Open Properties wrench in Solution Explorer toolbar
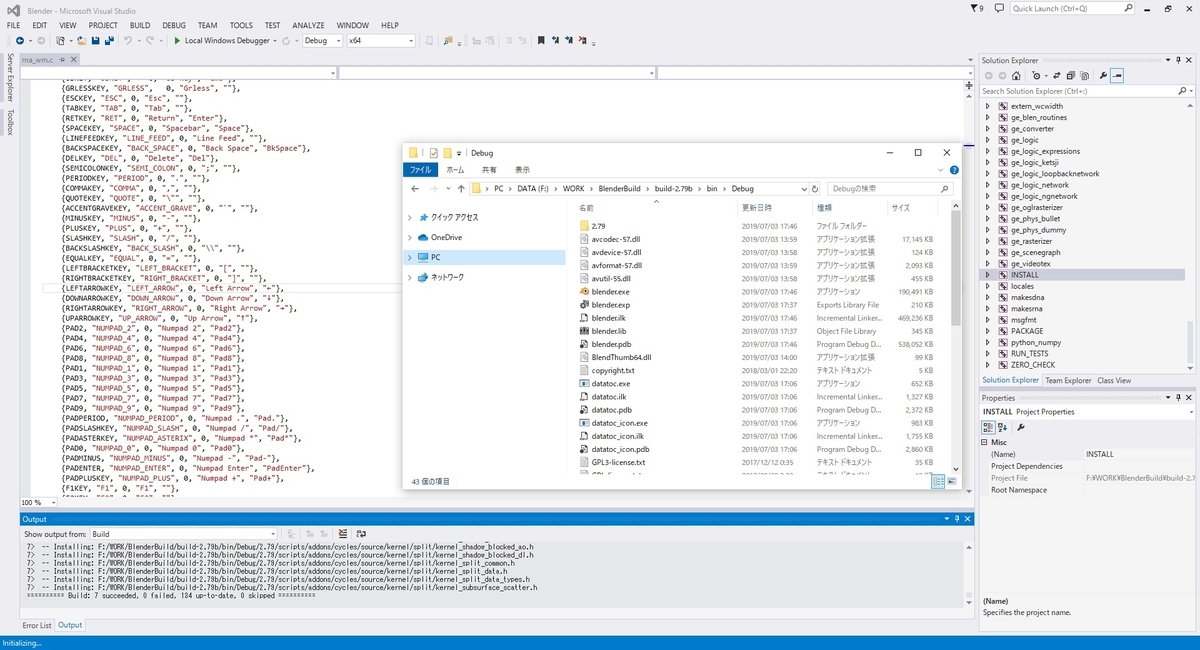This screenshot has height=650, width=1200. [1103, 76]
